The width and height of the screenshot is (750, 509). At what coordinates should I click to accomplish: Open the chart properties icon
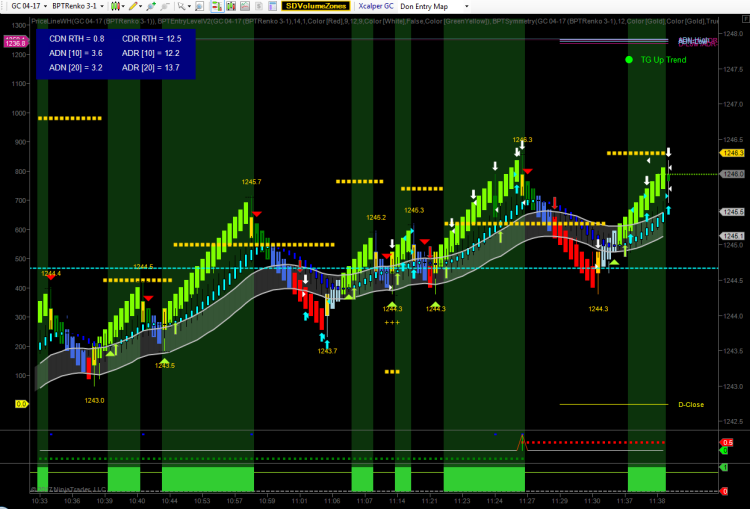pyautogui.click(x=273, y=6)
